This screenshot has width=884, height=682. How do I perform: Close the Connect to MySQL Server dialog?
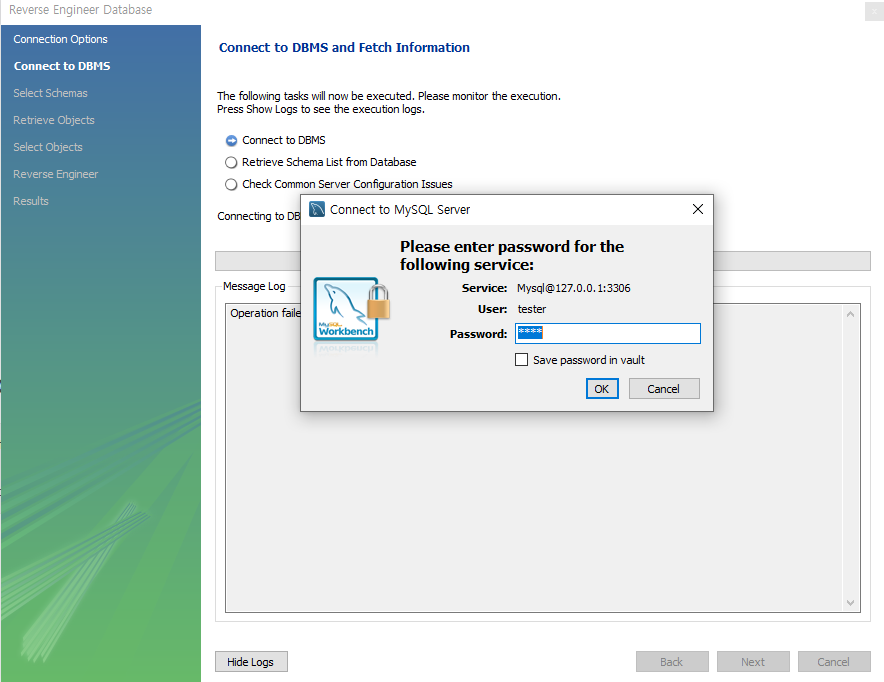coord(697,209)
